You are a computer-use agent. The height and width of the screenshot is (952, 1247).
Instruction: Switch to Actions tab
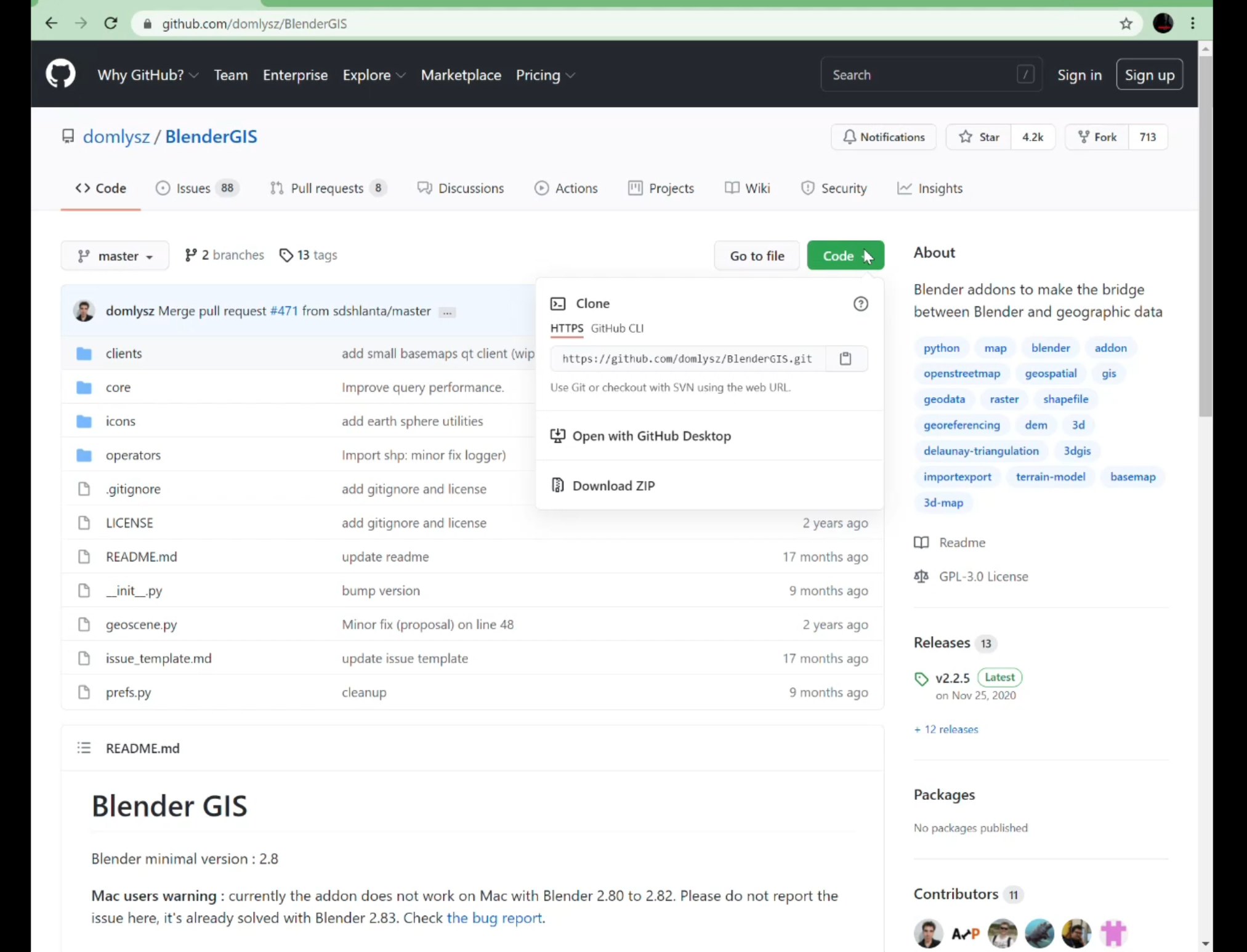point(566,188)
